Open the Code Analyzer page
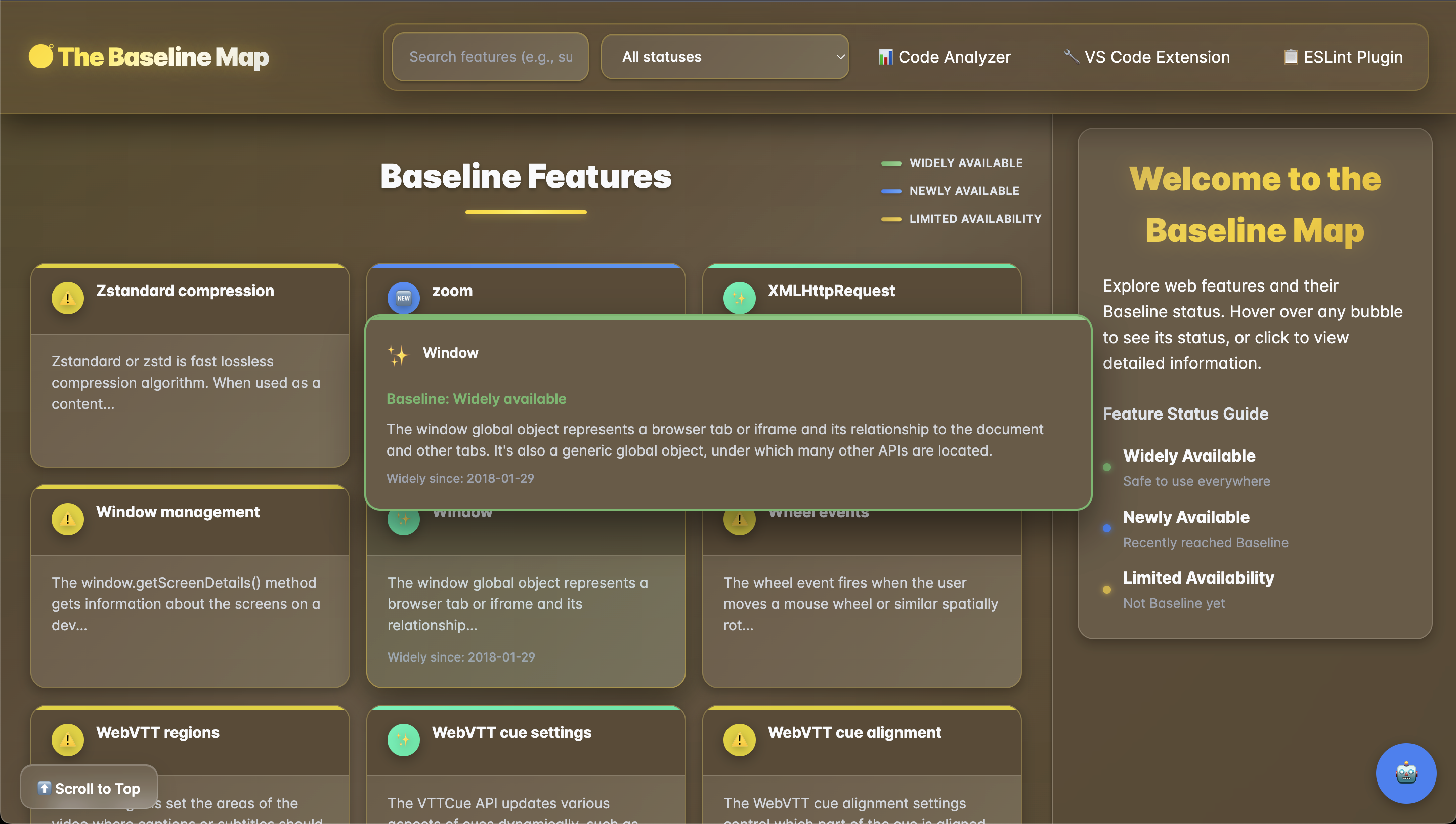 pyautogui.click(x=944, y=57)
